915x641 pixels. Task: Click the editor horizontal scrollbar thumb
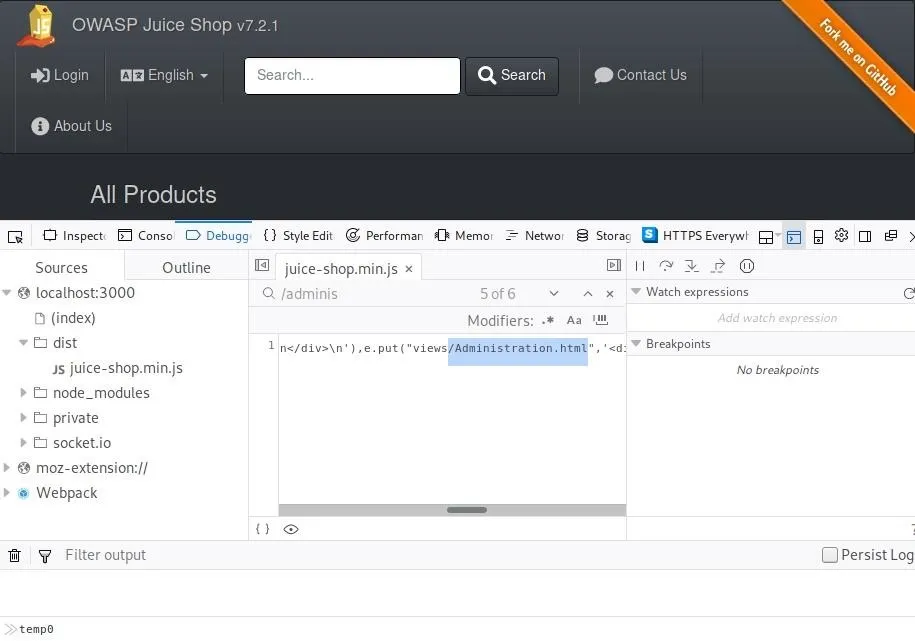click(467, 510)
